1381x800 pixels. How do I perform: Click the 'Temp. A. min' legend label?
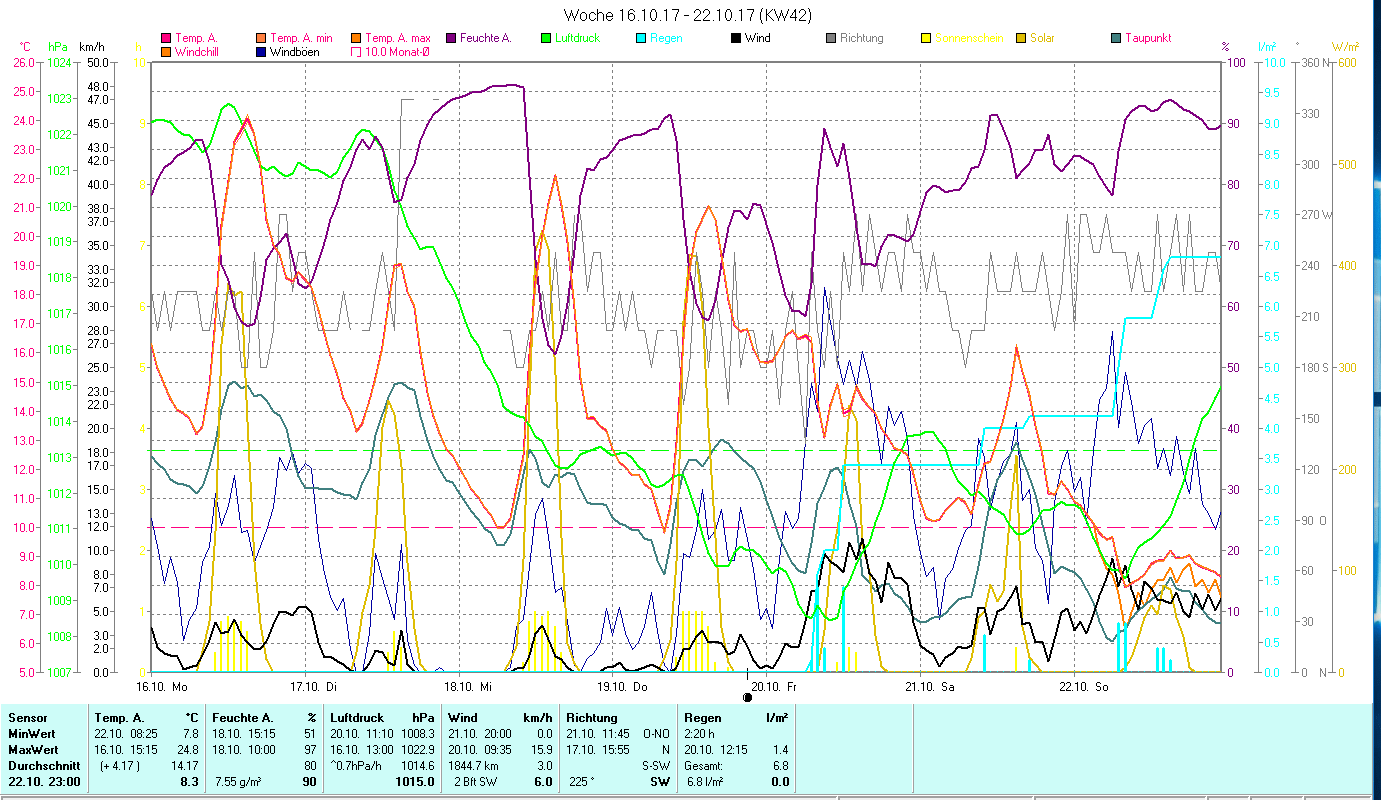pos(301,39)
